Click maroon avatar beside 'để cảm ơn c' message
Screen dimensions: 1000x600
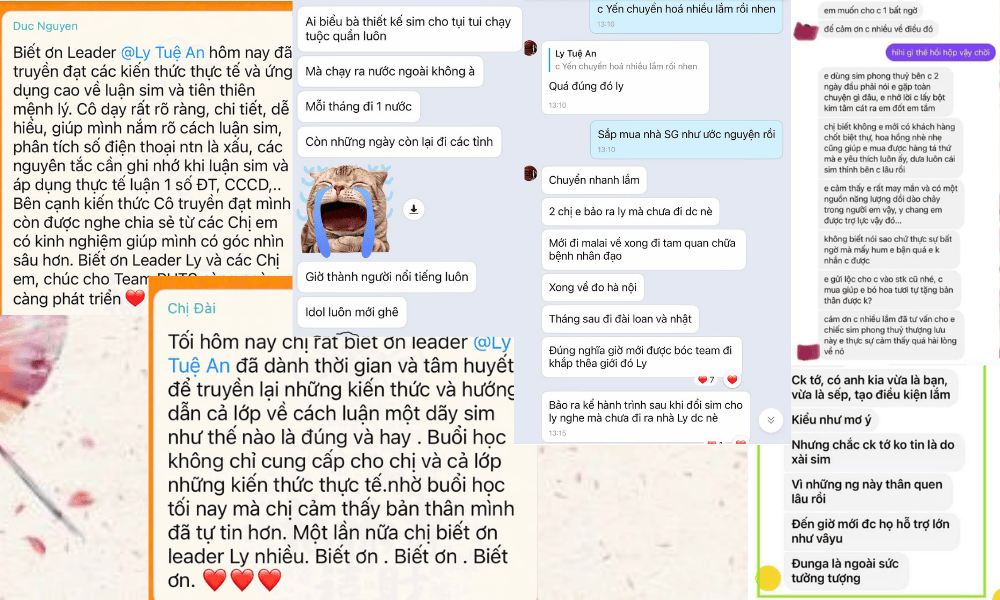[805, 30]
